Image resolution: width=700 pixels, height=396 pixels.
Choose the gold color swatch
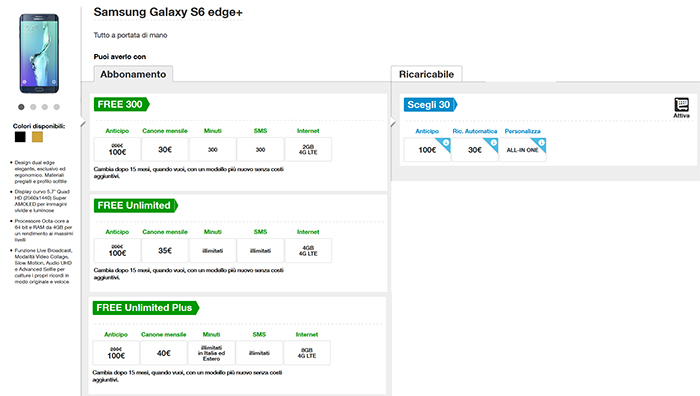point(38,137)
